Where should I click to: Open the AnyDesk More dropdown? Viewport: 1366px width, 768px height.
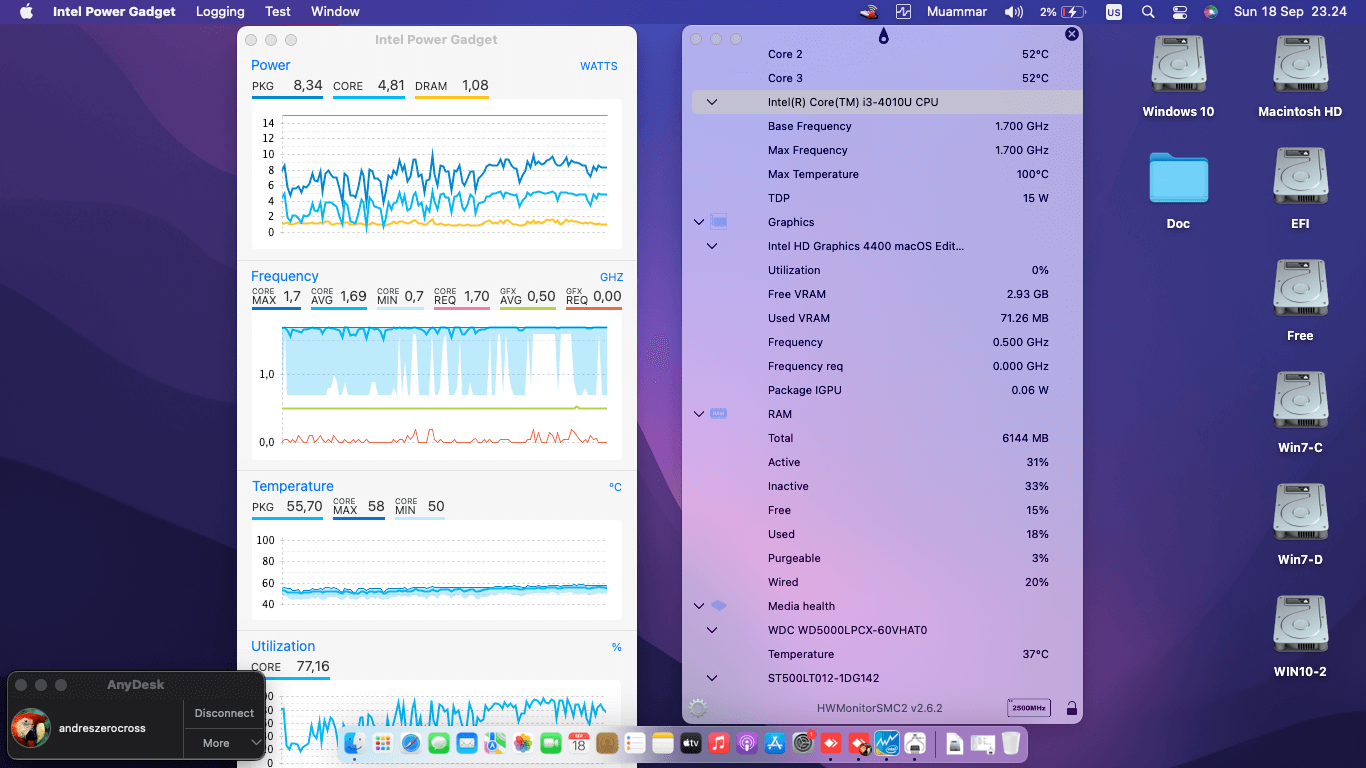click(x=224, y=743)
